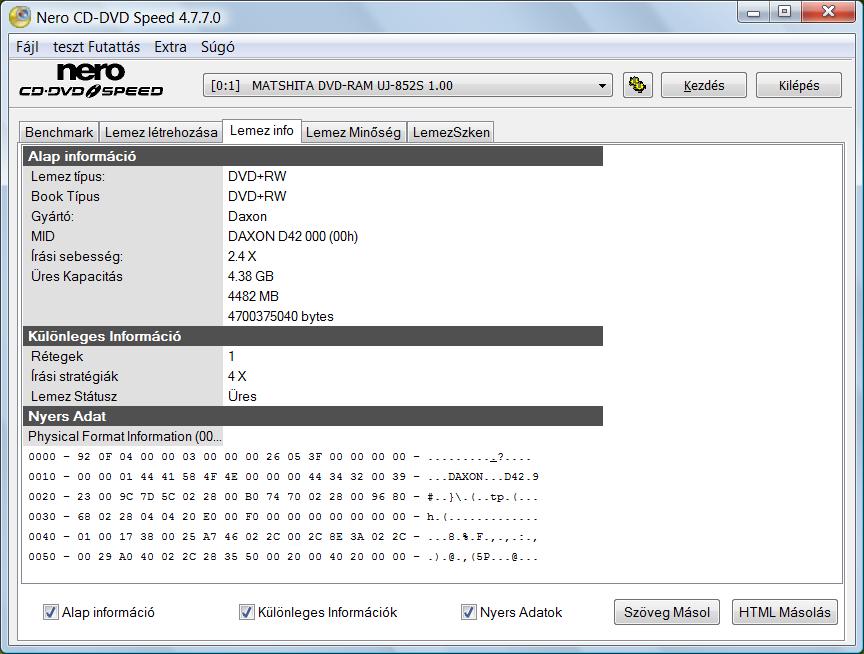Click the hex data row 0020
This screenshot has width=864, height=654.
coord(283,497)
